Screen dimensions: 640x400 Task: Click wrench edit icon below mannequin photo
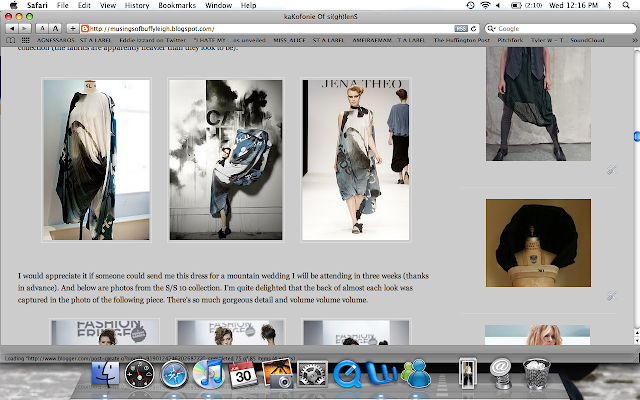point(611,296)
